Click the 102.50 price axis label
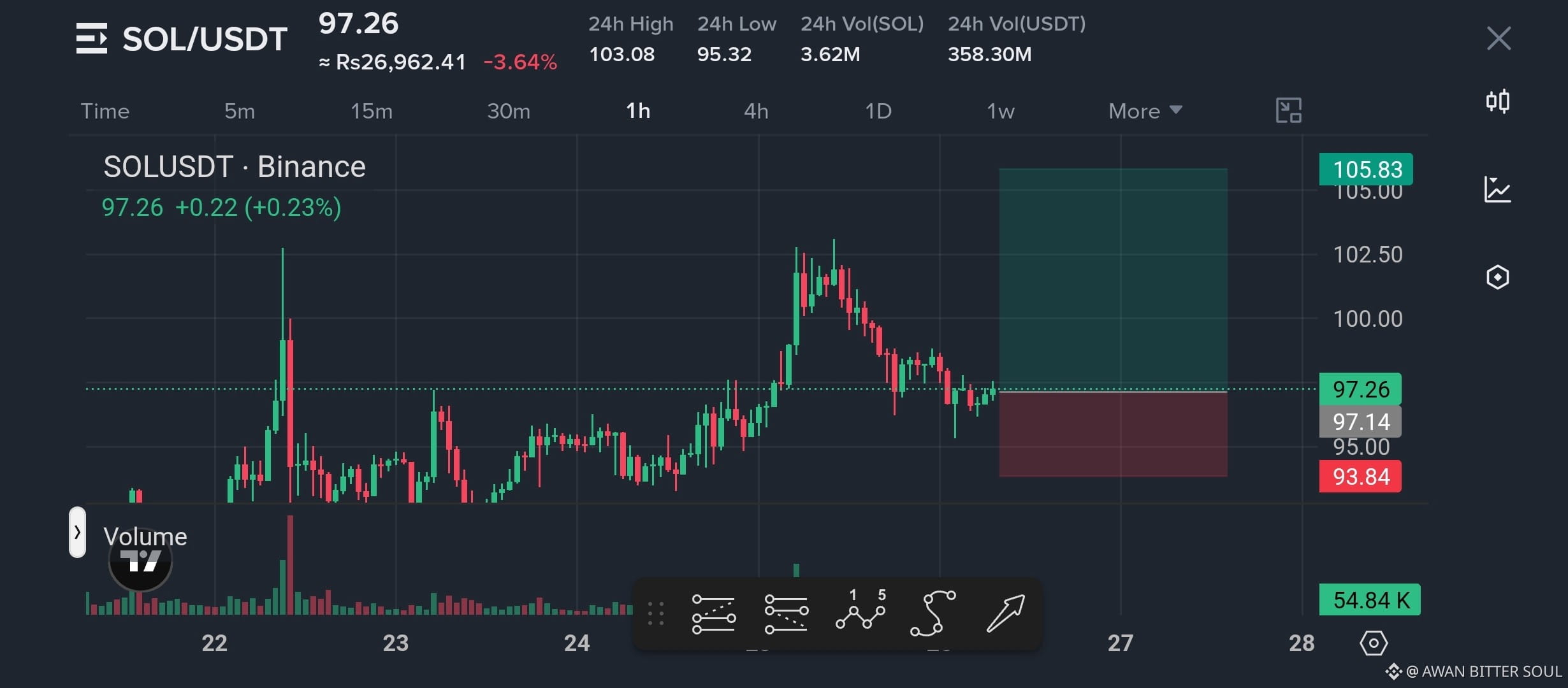1568x688 pixels. click(1368, 255)
